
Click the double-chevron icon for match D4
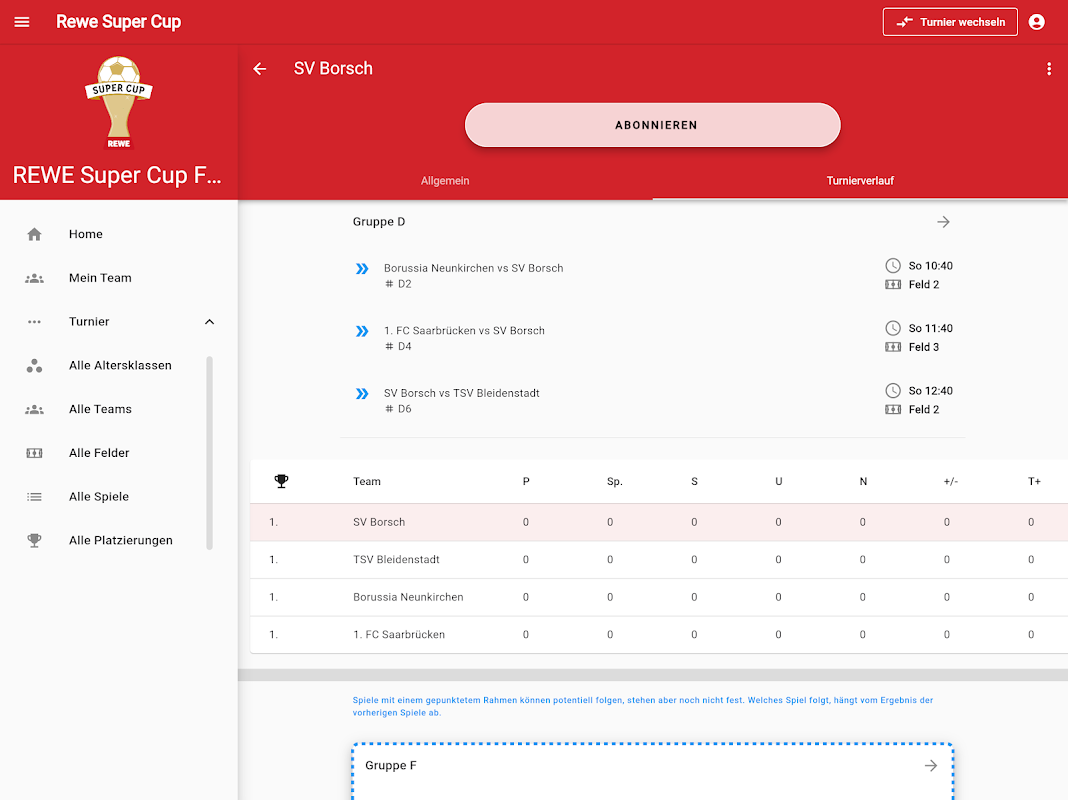coord(362,332)
